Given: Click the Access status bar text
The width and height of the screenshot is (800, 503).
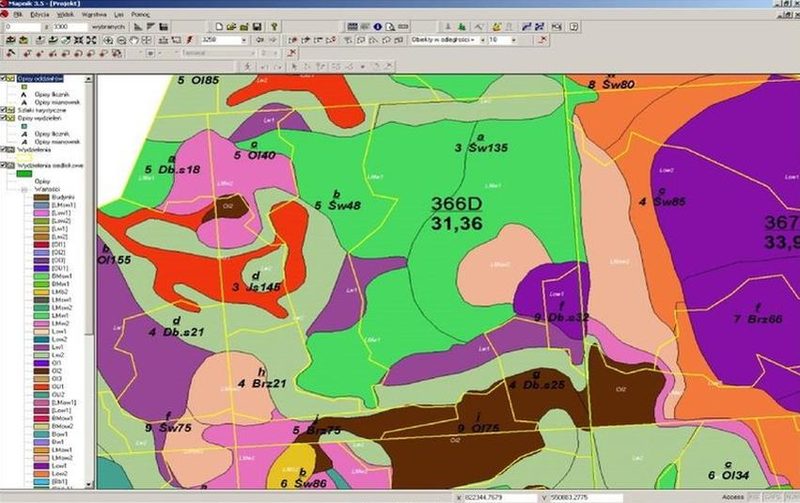Looking at the screenshot, I should pos(732,497).
